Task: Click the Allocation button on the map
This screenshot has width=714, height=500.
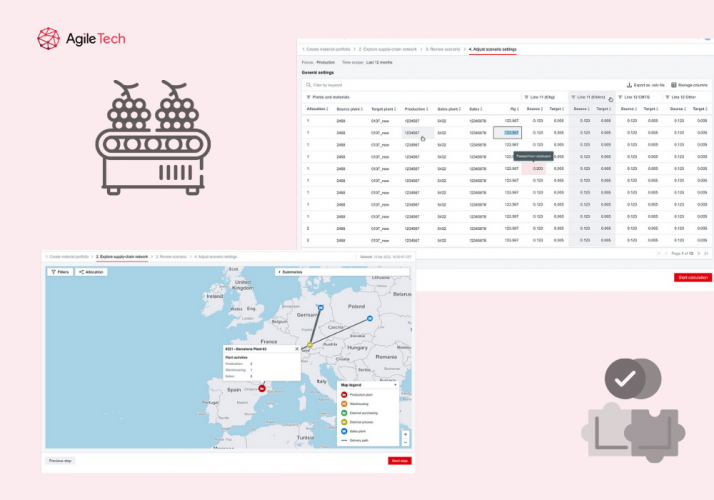Action: pyautogui.click(x=92, y=272)
